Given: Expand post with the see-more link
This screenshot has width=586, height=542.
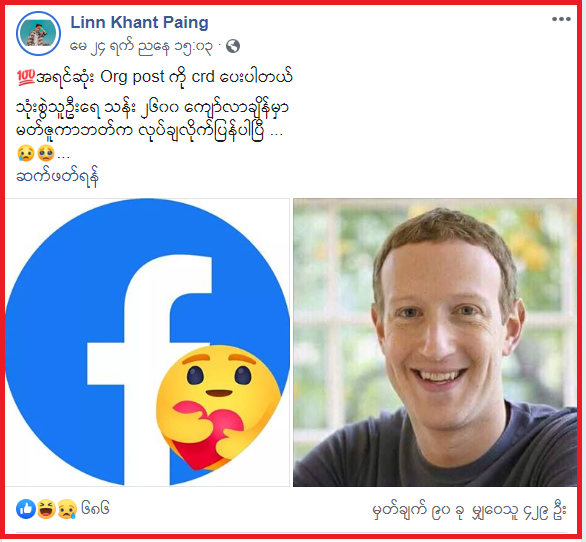Looking at the screenshot, I should [x=58, y=176].
